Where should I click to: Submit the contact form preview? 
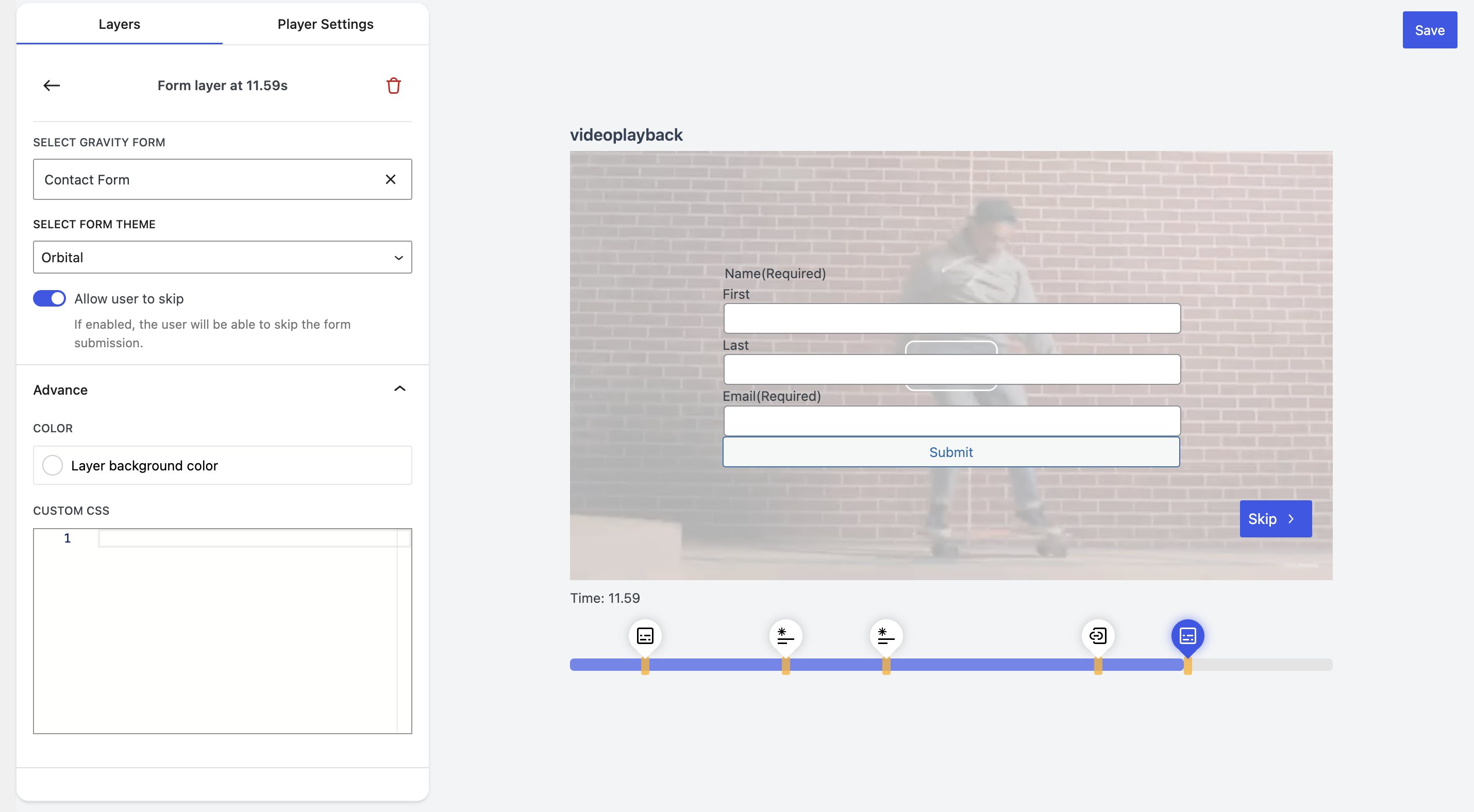[950, 452]
